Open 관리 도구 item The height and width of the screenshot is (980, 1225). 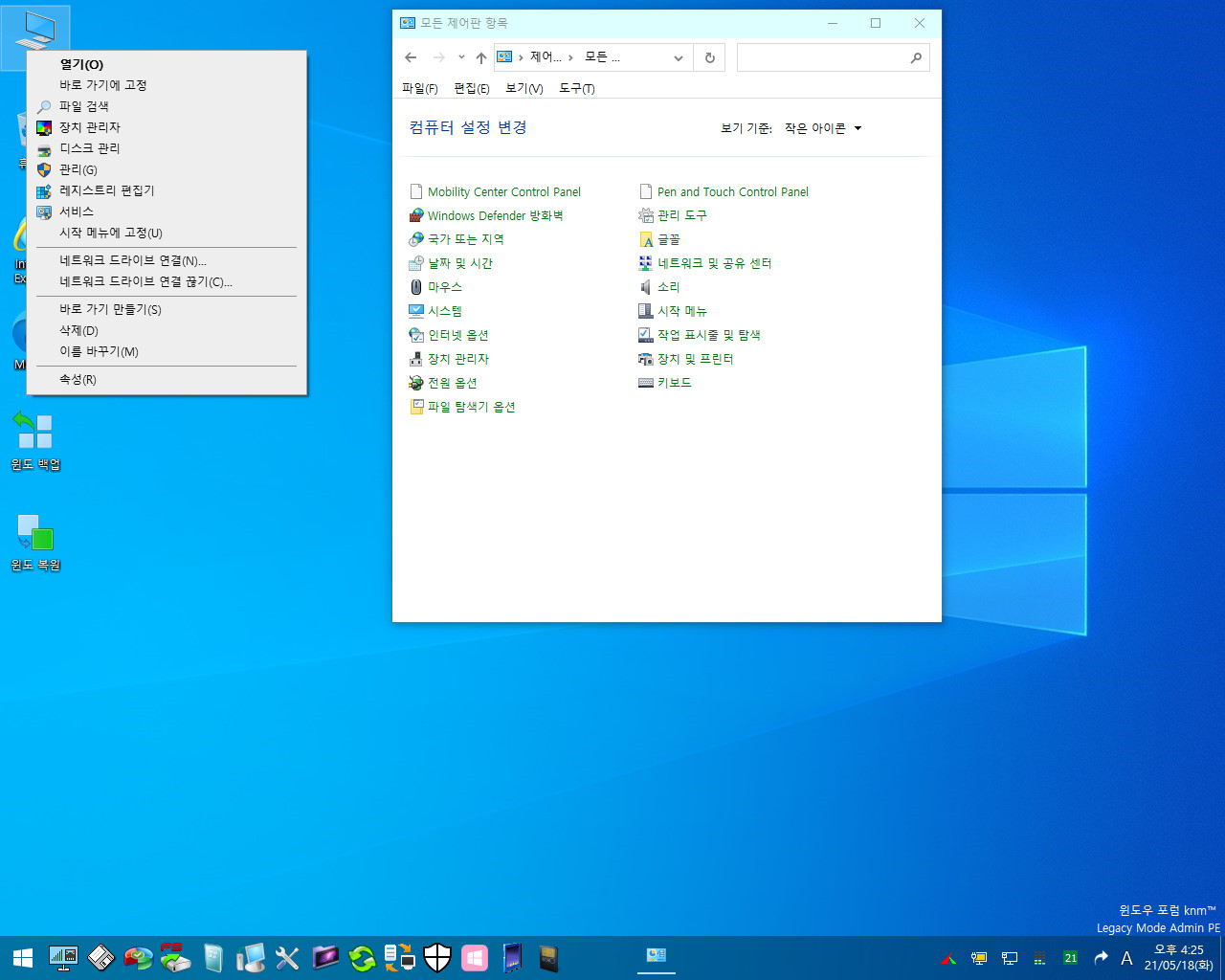tap(673, 215)
